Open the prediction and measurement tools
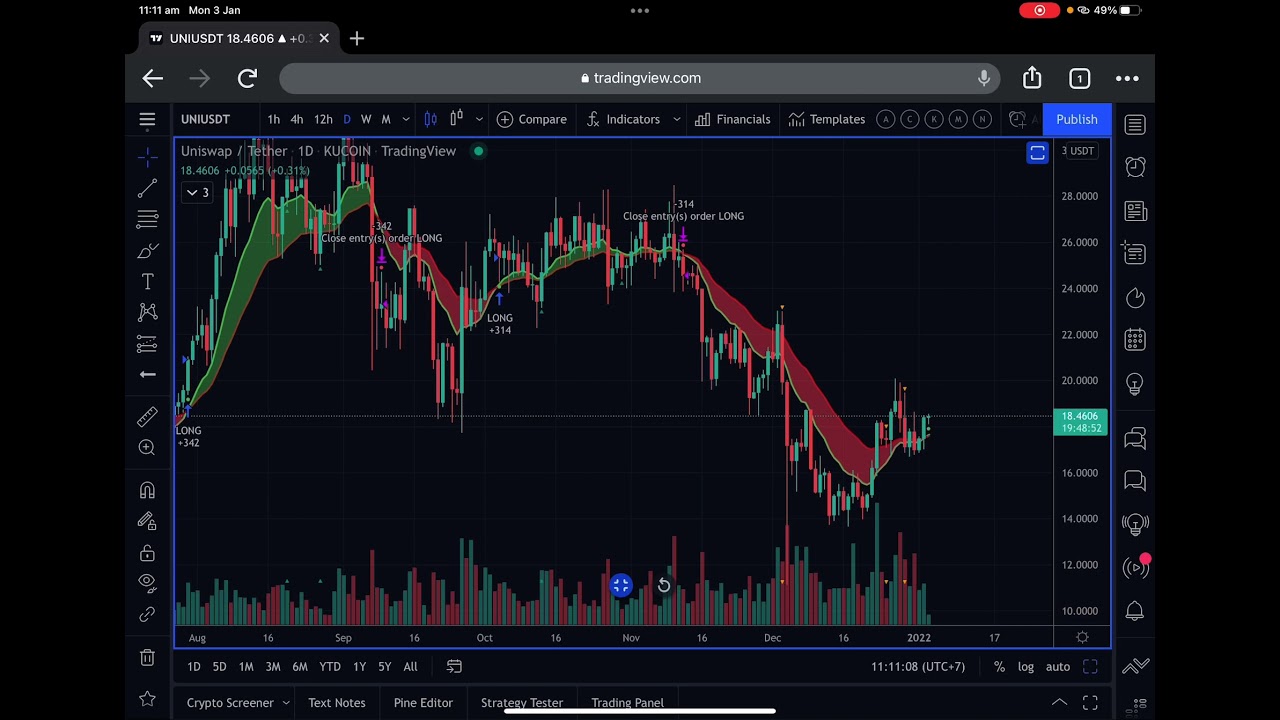This screenshot has height=720, width=1280. pos(147,344)
